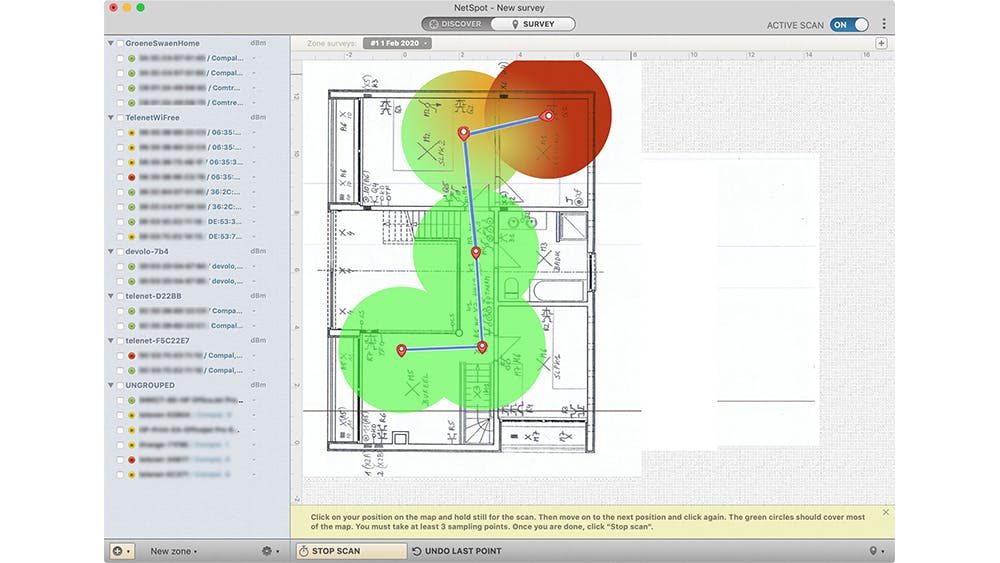Collapse the GroeneSwaenHome group

[111, 43]
